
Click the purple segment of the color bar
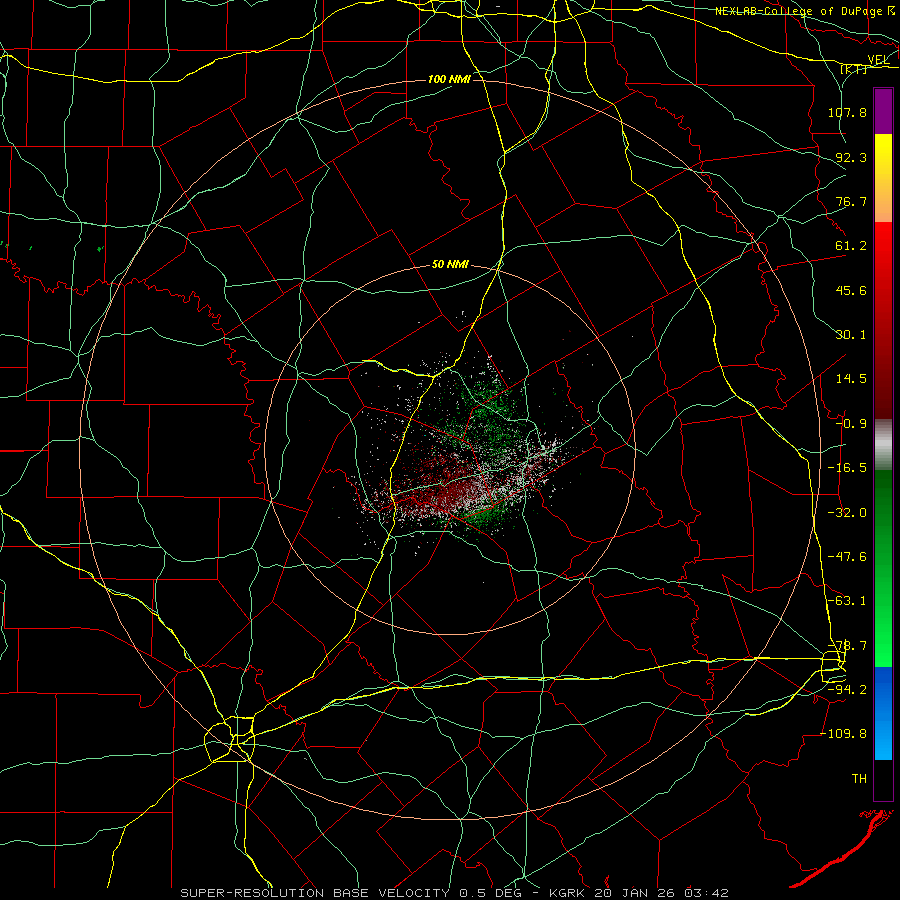883,112
